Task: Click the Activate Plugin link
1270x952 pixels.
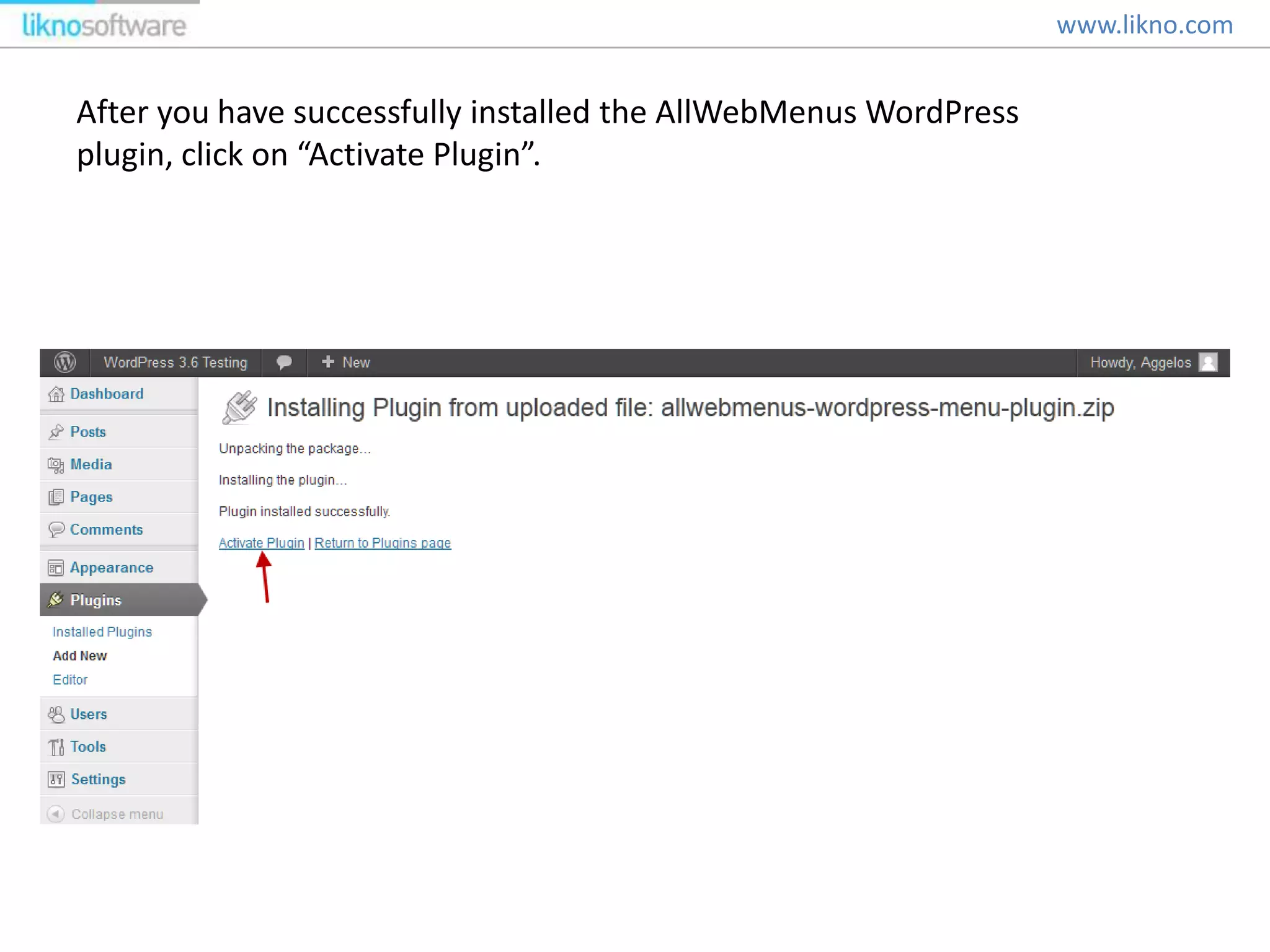Action: click(262, 543)
